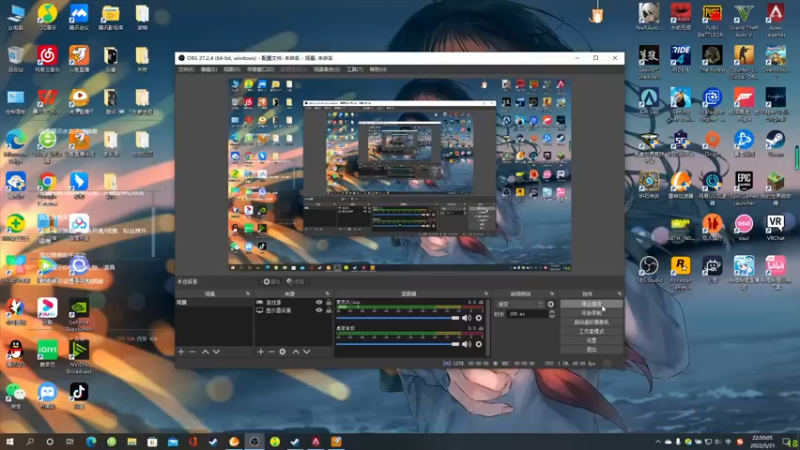Pop out the Controls dock via header icon
This screenshot has width=800, height=450.
tap(619, 294)
